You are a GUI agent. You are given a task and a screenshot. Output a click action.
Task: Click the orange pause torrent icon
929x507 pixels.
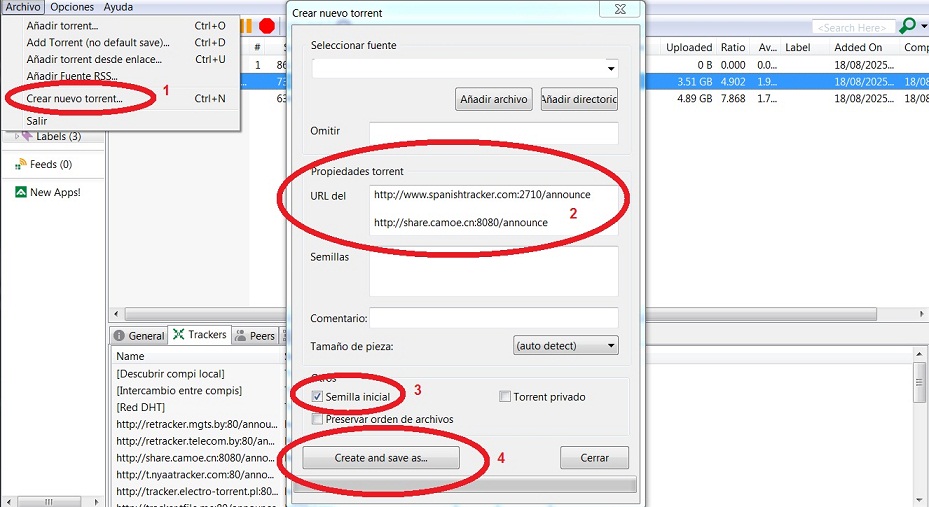246,26
